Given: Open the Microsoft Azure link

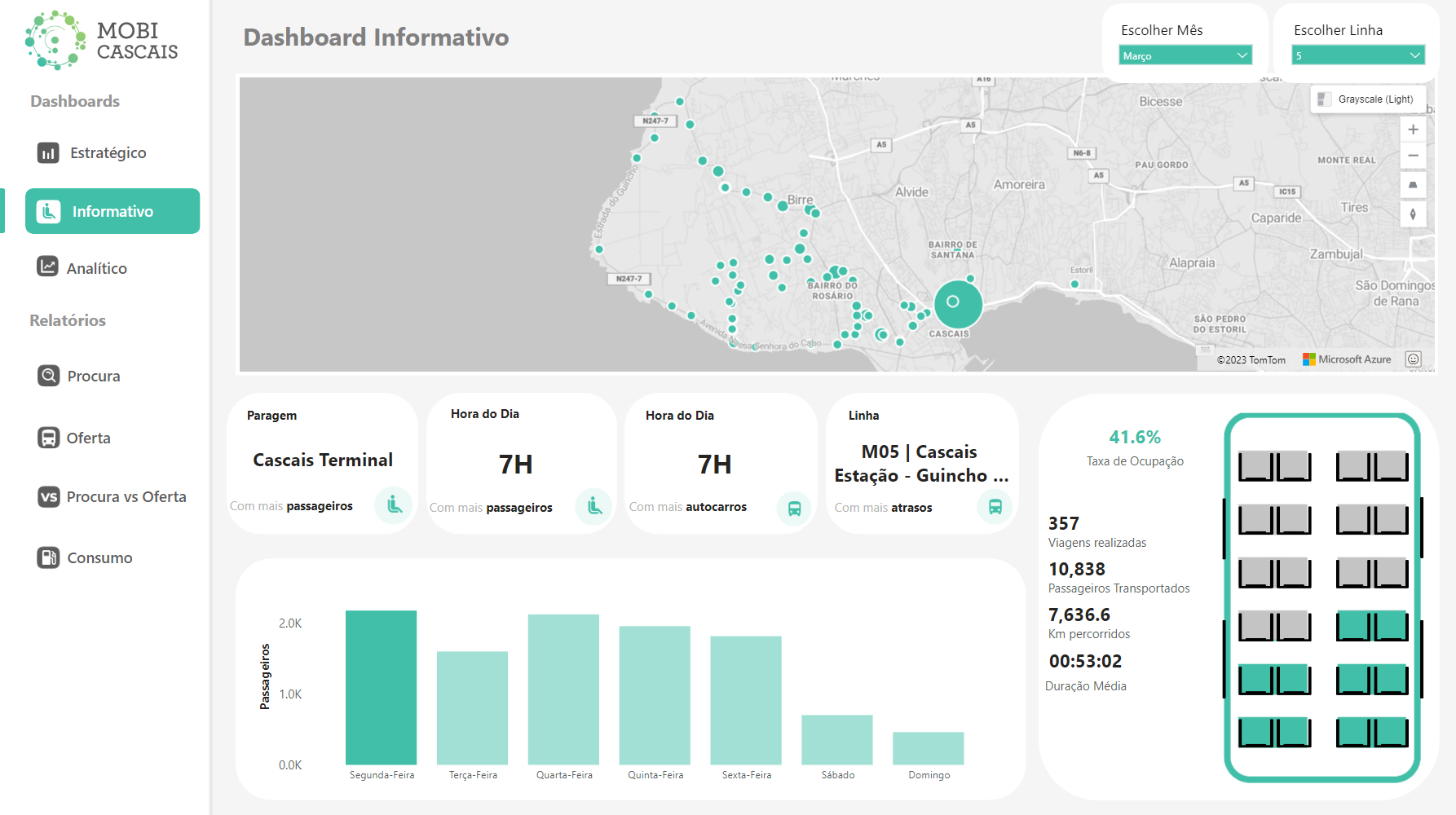Looking at the screenshot, I should (x=1348, y=359).
